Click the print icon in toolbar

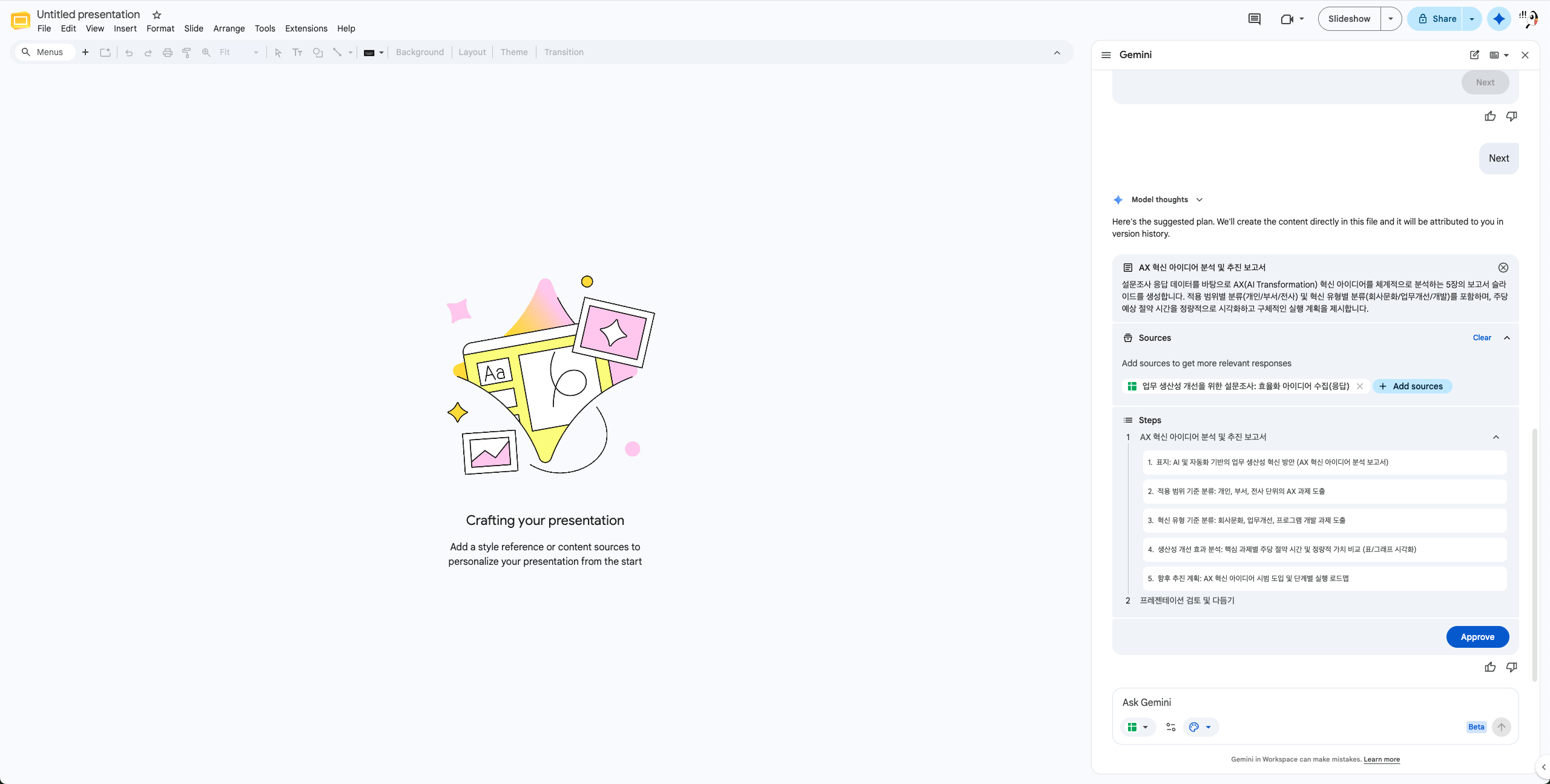(x=168, y=52)
